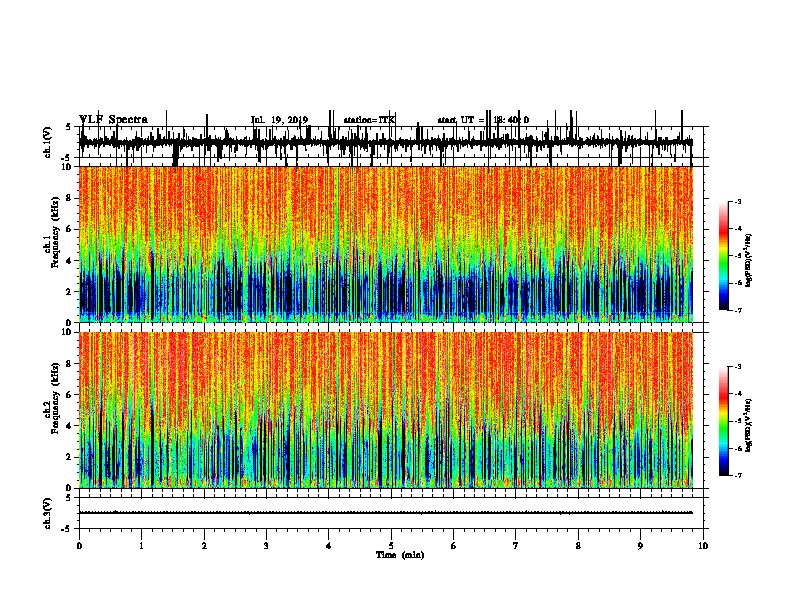Click the time axis tick label "6"
792x612 pixels.
[x=454, y=546]
